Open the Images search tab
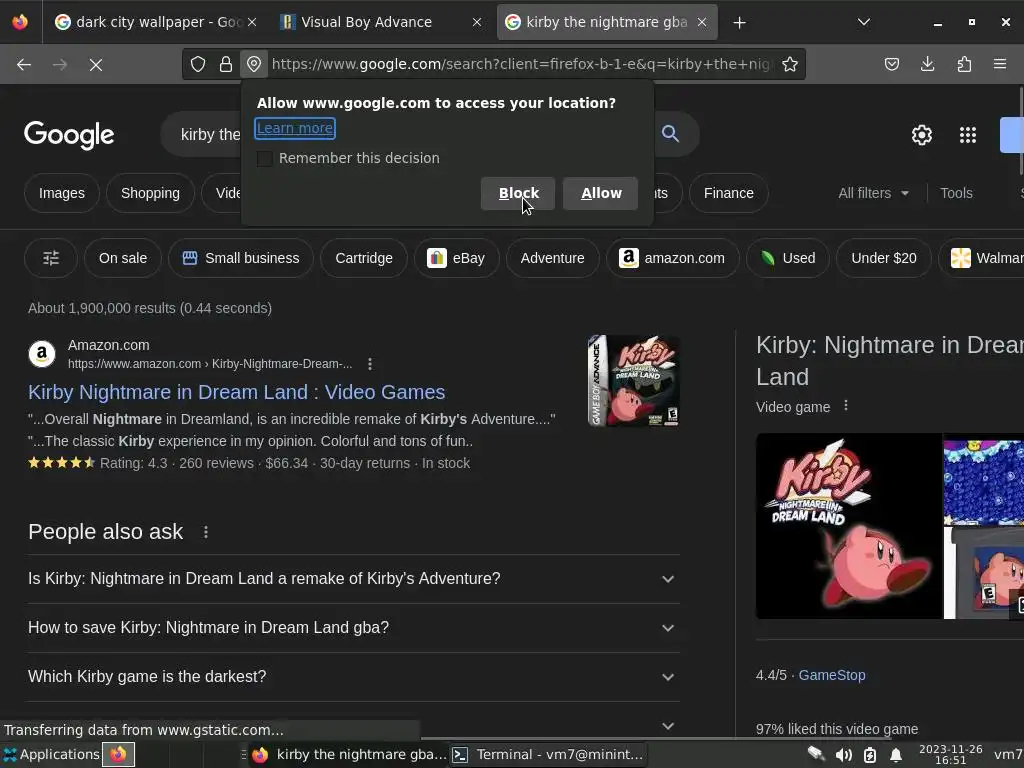1024x768 pixels. (x=61, y=193)
